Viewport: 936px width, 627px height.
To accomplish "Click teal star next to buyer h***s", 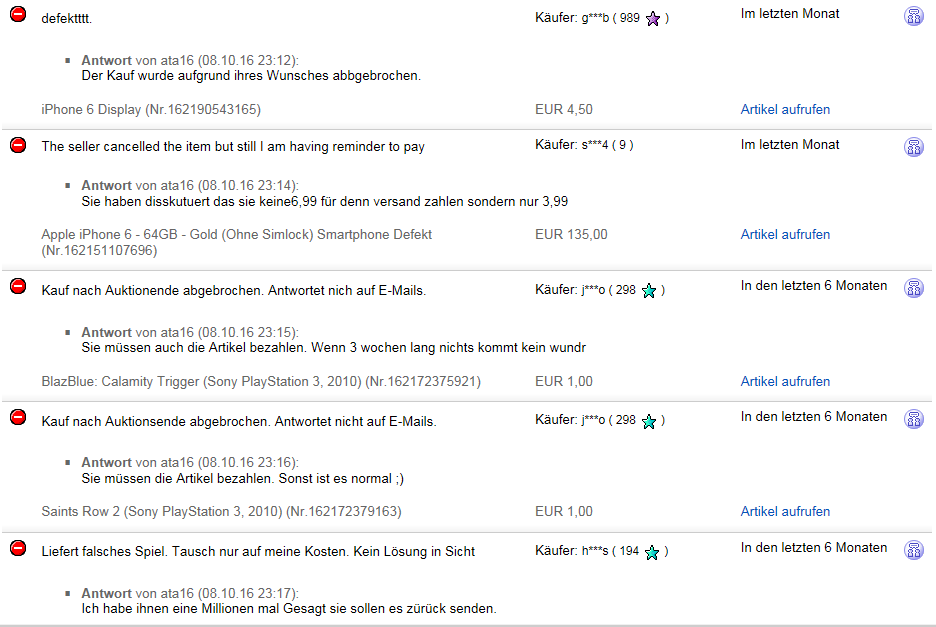I will click(652, 552).
